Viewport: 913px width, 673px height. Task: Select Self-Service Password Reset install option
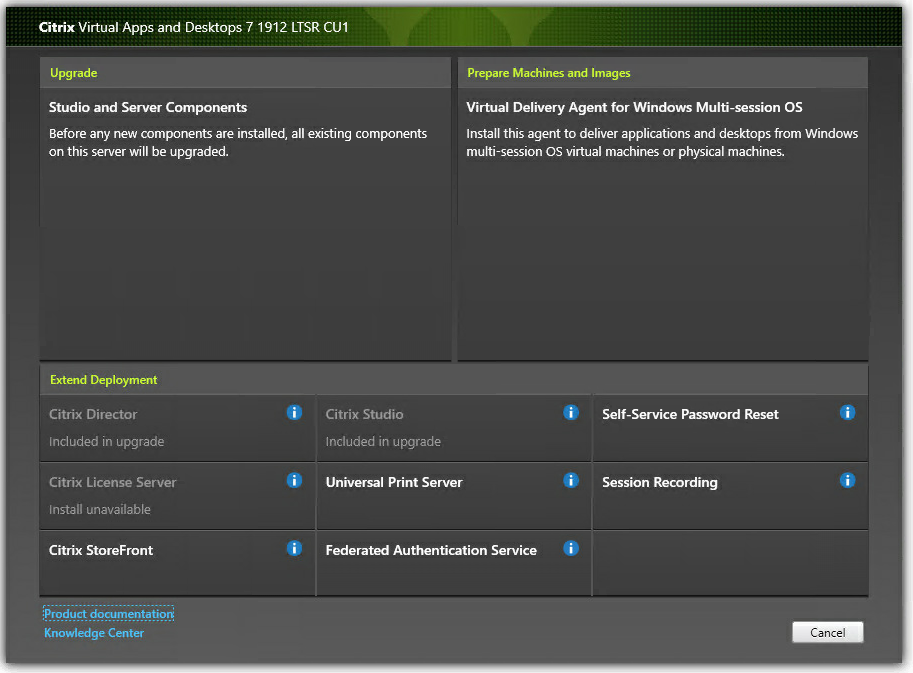pos(730,428)
